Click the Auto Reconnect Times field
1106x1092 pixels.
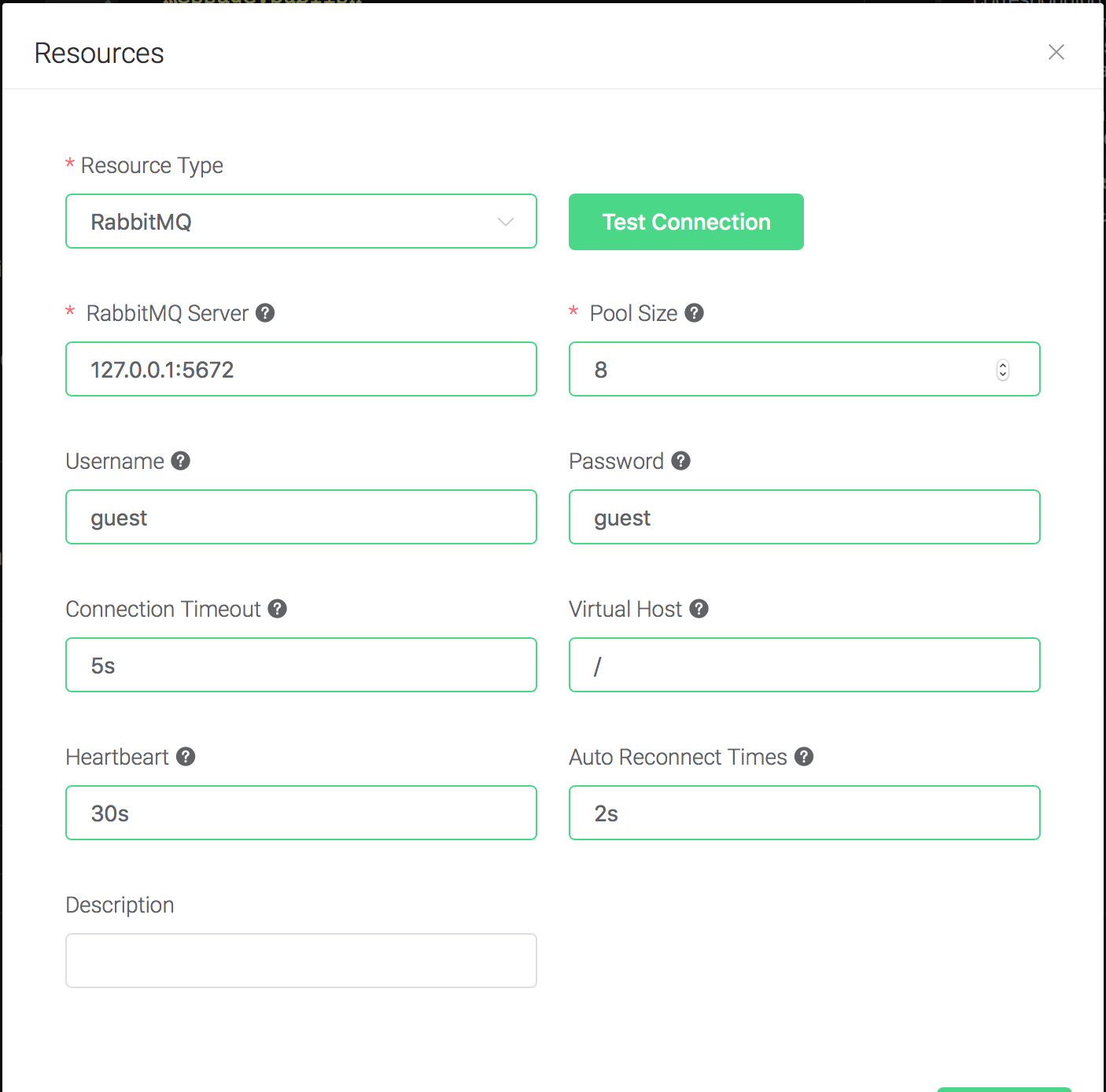coord(805,813)
